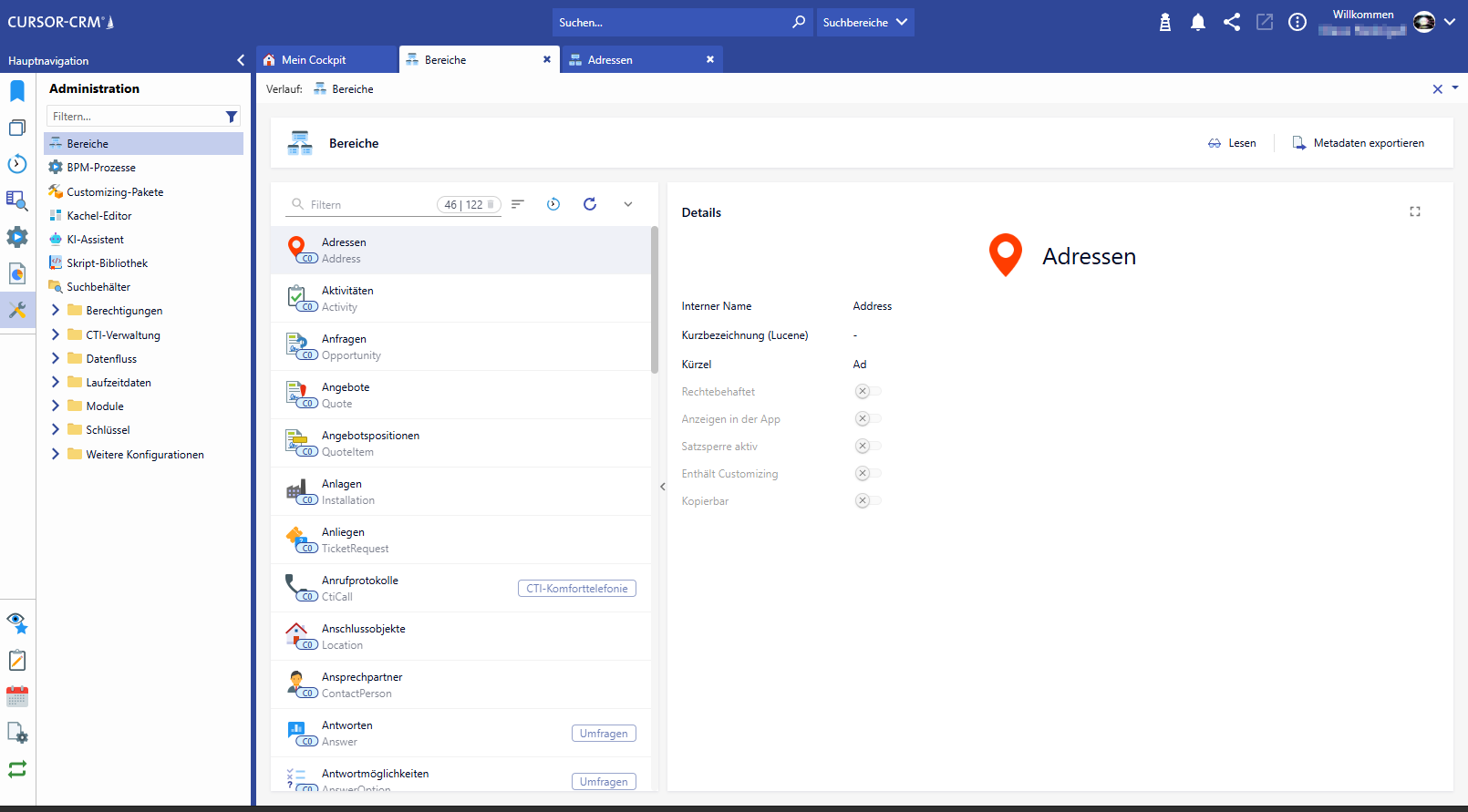Click the refresh list icon
The image size is (1468, 812).
pos(590,204)
